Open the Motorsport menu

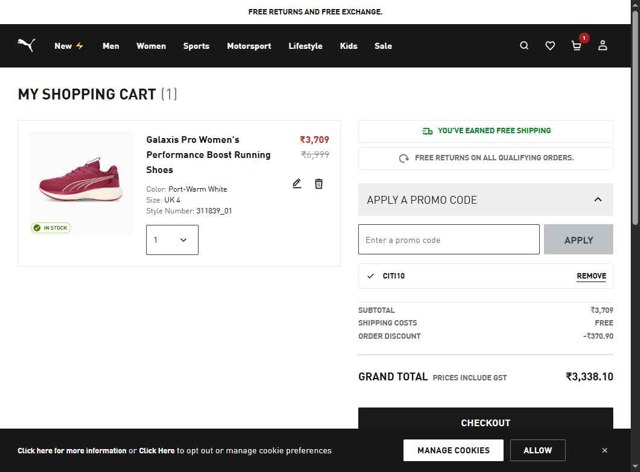pos(249,46)
